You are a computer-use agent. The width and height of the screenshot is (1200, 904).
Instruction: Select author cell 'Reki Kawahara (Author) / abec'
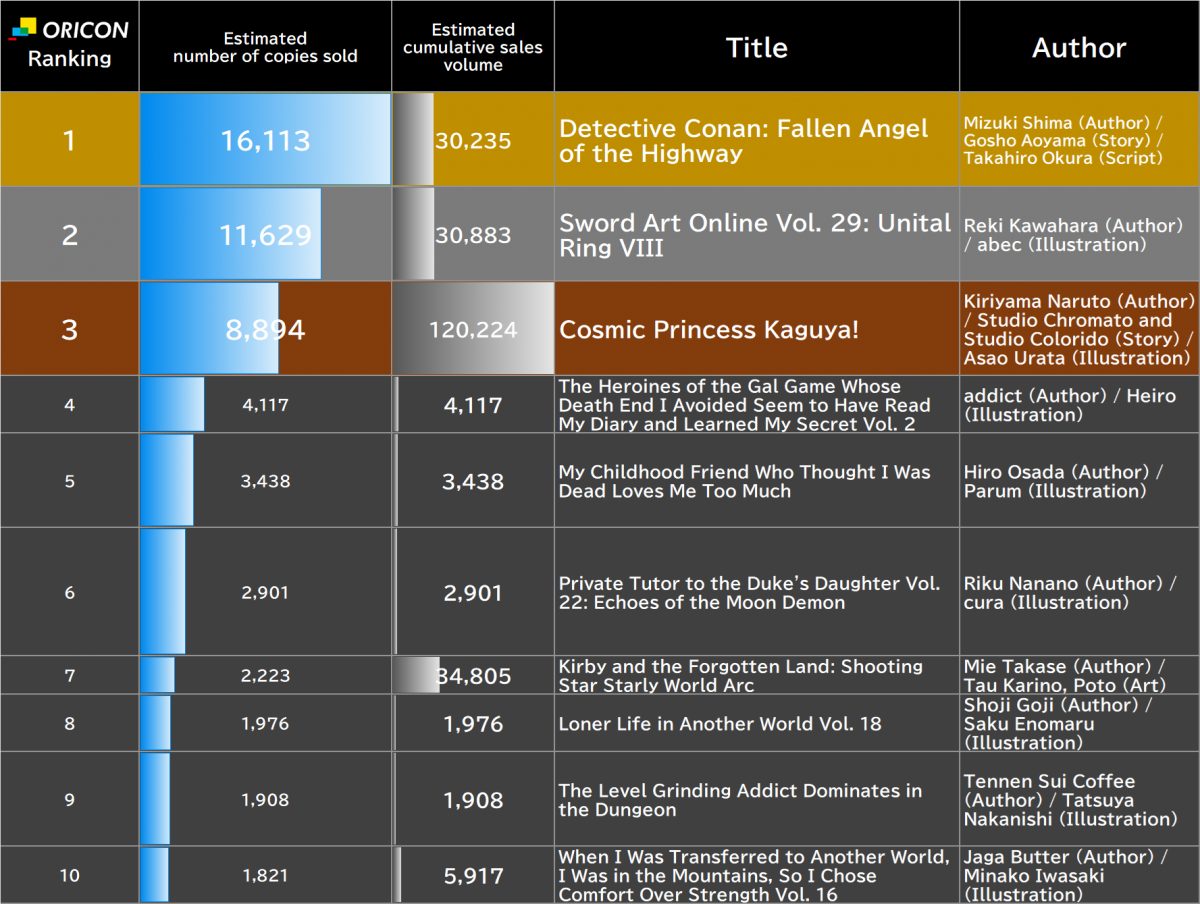point(1072,235)
